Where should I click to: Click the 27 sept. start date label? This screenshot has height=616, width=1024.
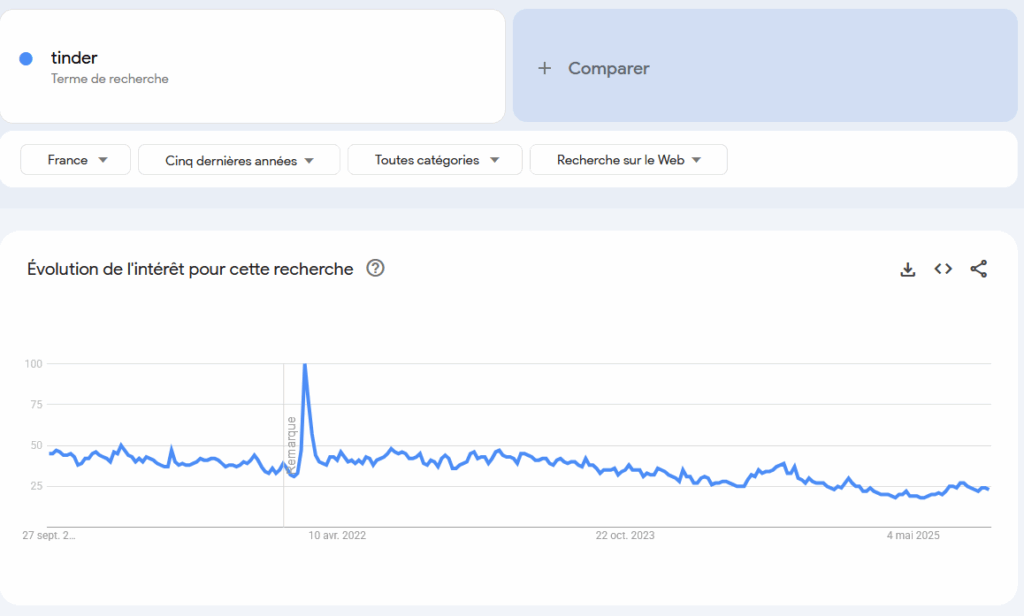49,535
